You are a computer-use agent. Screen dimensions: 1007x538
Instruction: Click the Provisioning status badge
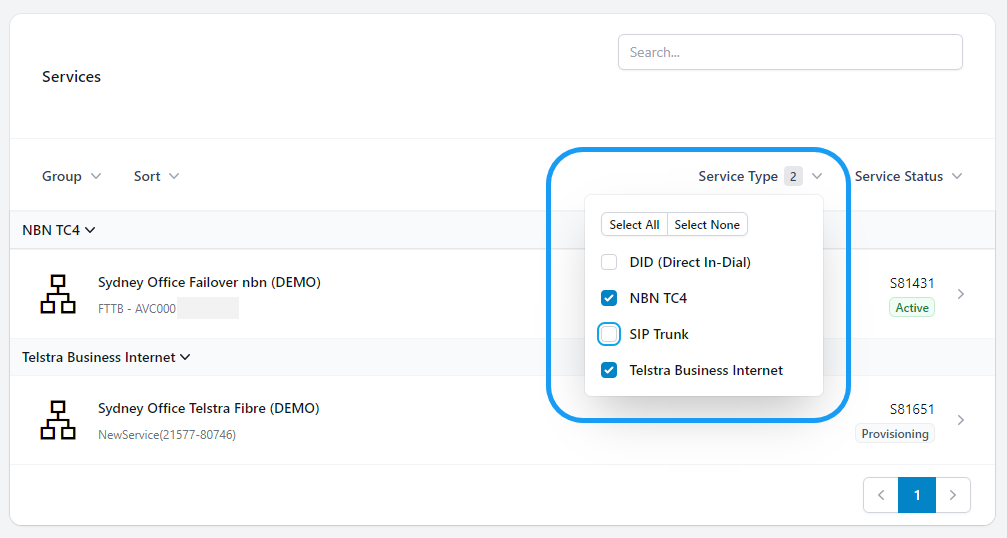[895, 434]
